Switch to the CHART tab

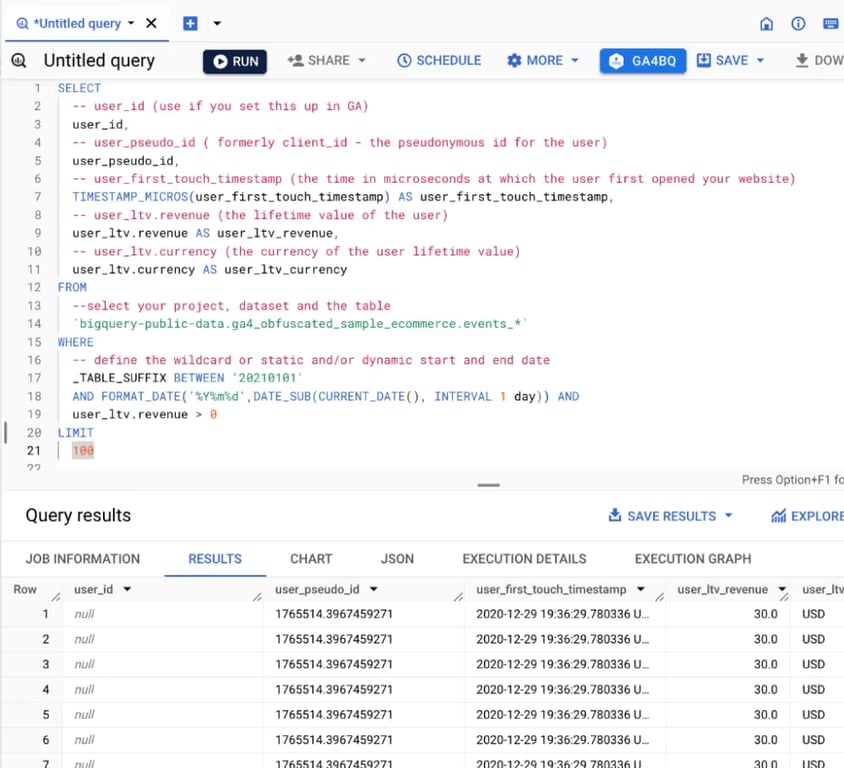[311, 559]
